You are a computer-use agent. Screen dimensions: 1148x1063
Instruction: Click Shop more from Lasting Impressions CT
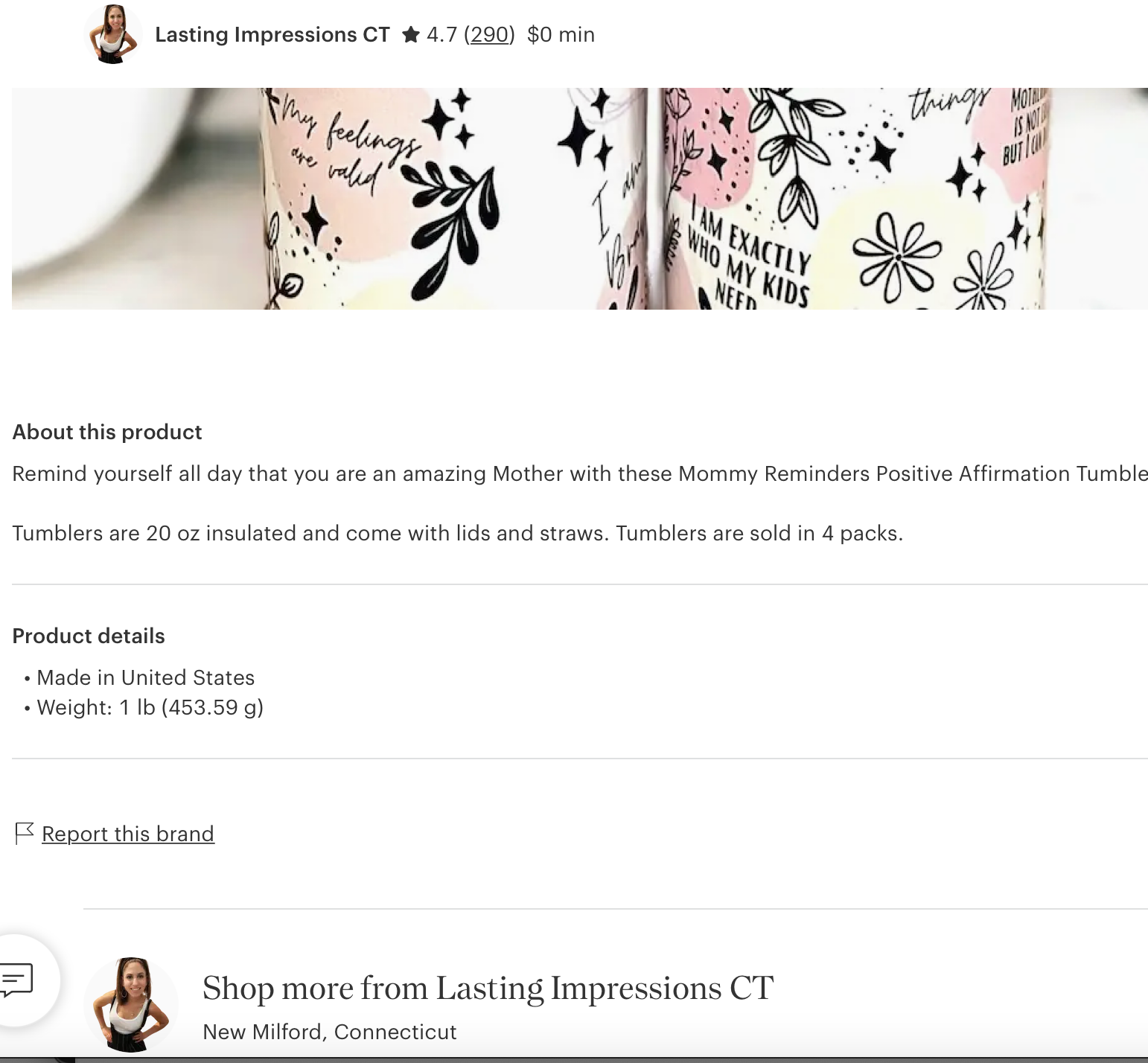488,989
